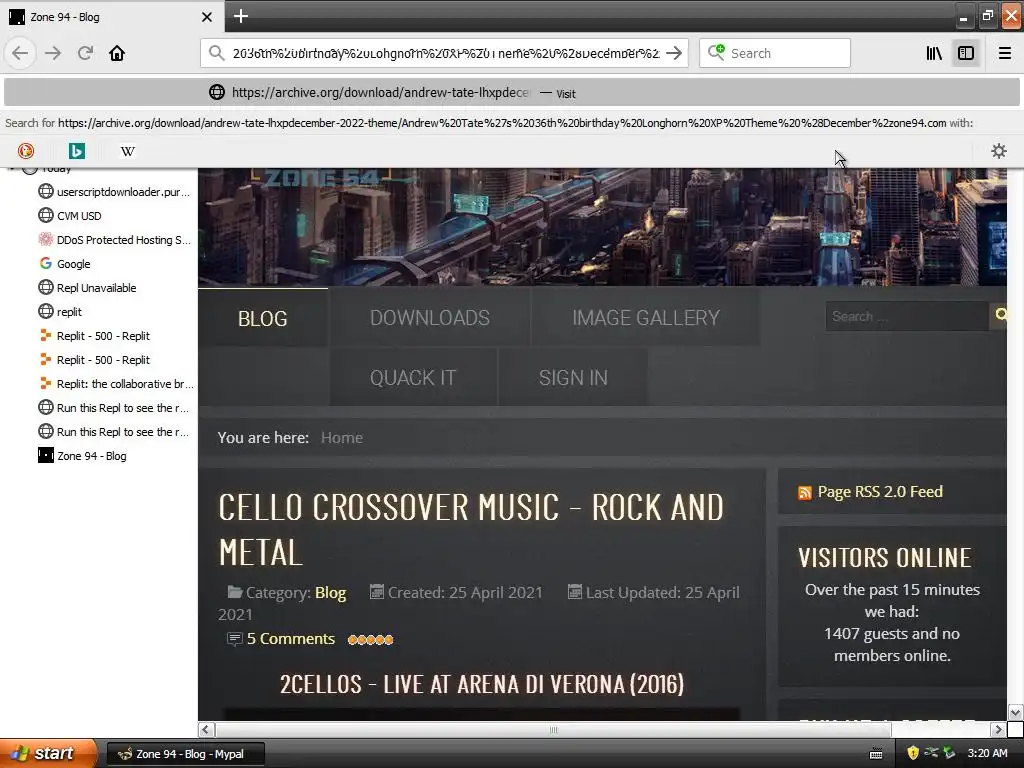Click the horizontal scrollbar thumb
1024x768 pixels.
[x=553, y=729]
